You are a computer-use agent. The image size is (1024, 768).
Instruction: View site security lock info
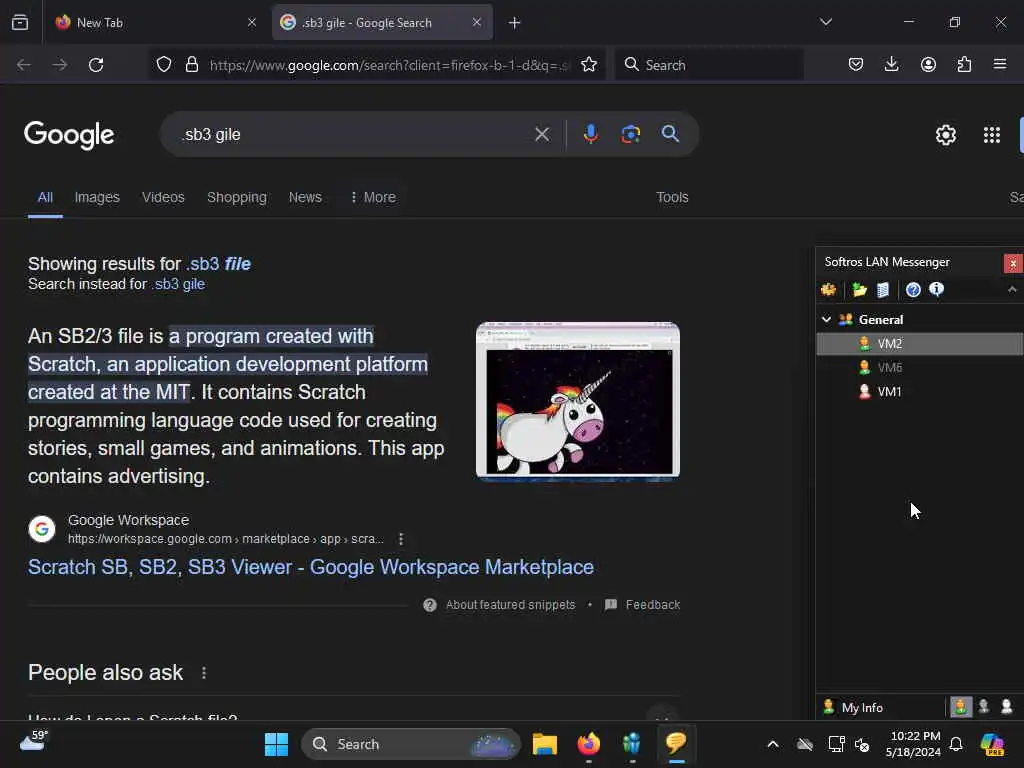pos(191,65)
